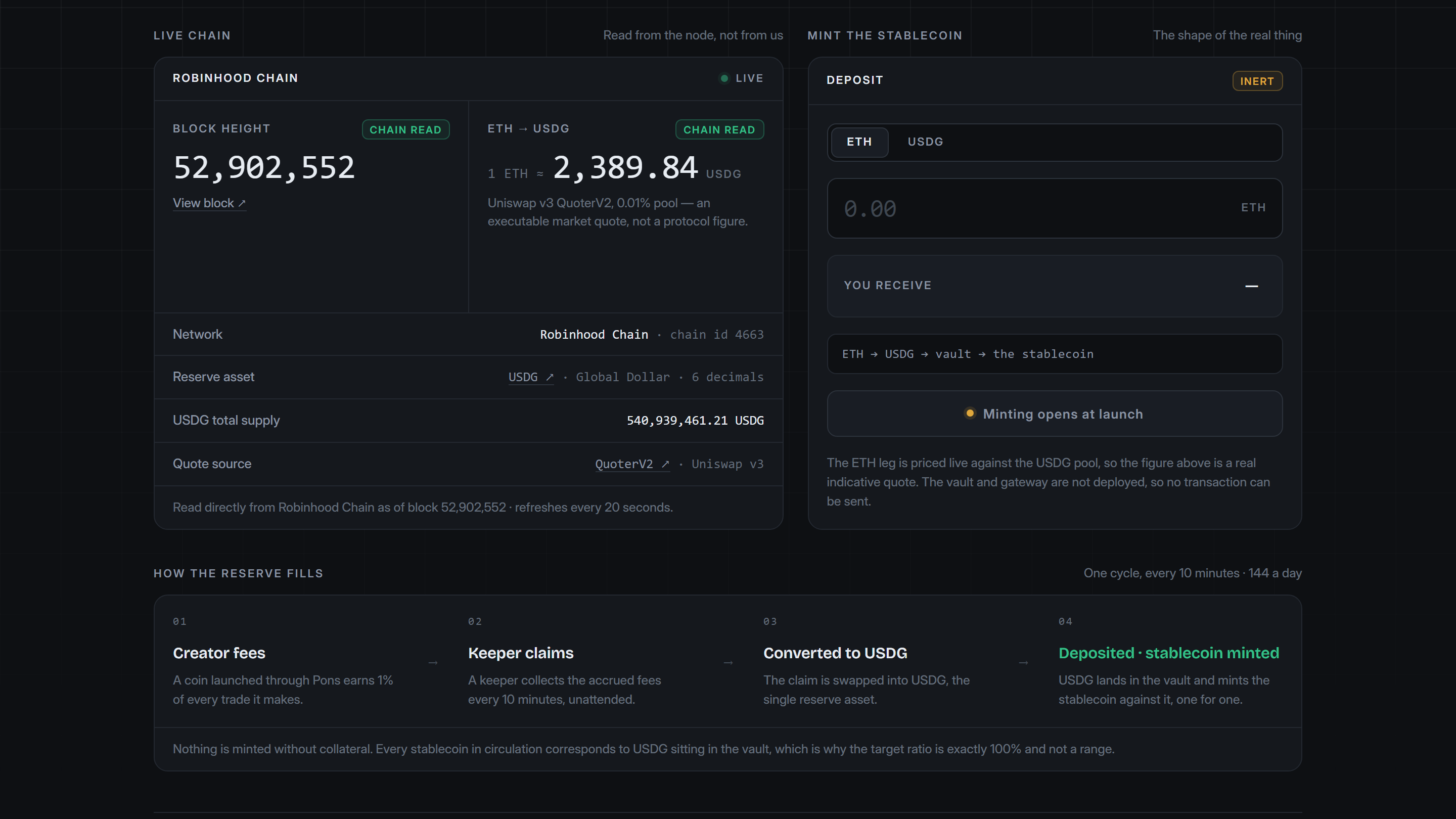Click the MINT THE STABLECOIN section heading
1456x819 pixels.
[885, 35]
